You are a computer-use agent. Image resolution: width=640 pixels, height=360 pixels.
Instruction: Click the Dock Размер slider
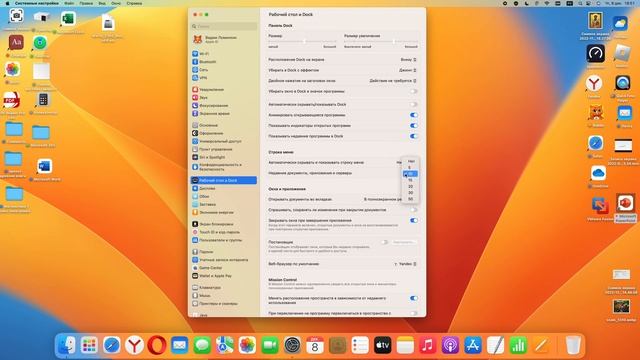302,41
